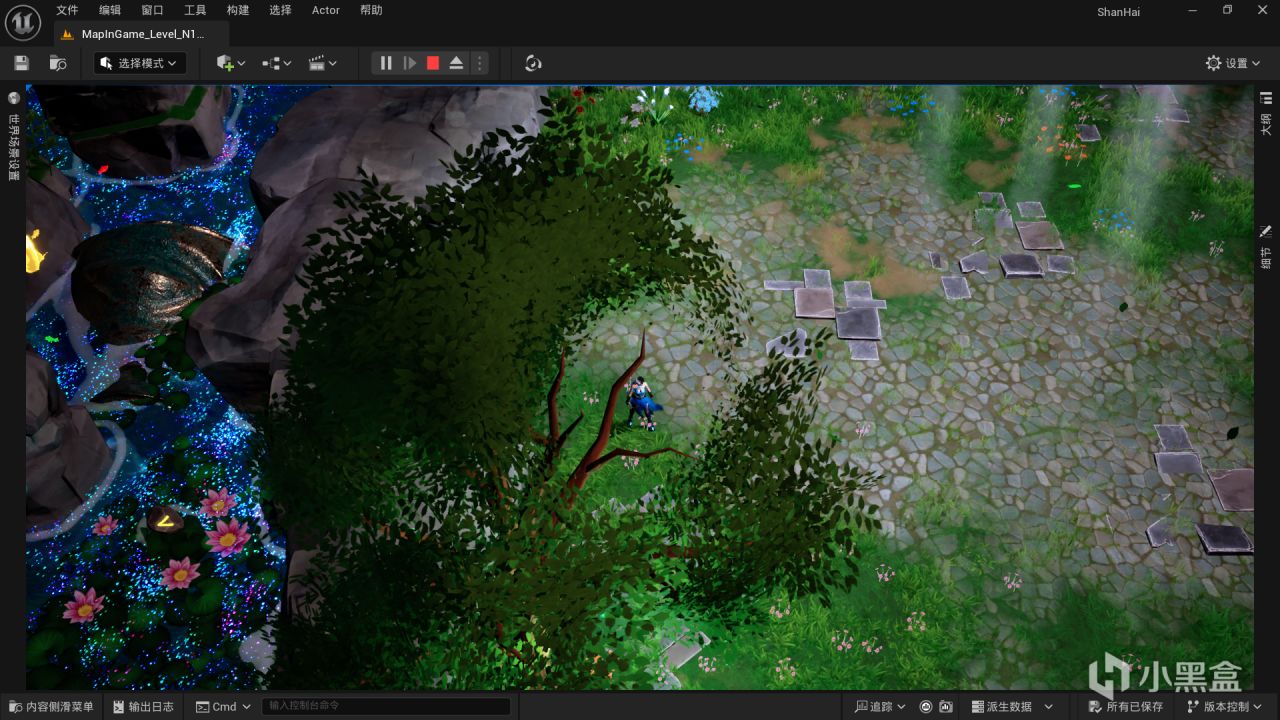Open the cinematics clapperboard dropdown
Image resolution: width=1280 pixels, height=720 pixels.
322,63
